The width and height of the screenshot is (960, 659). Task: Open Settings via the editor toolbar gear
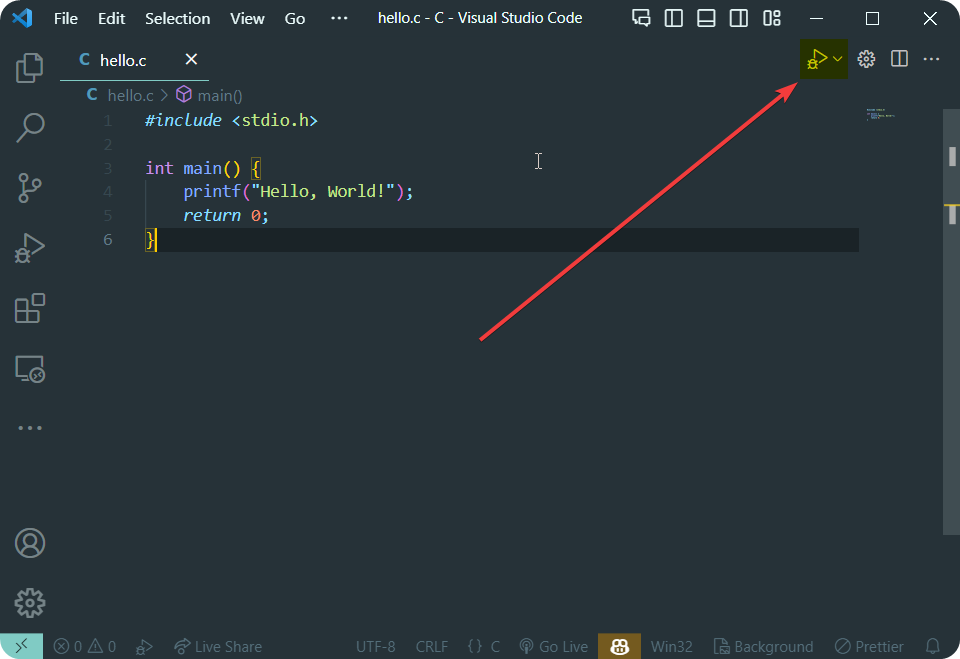(866, 59)
